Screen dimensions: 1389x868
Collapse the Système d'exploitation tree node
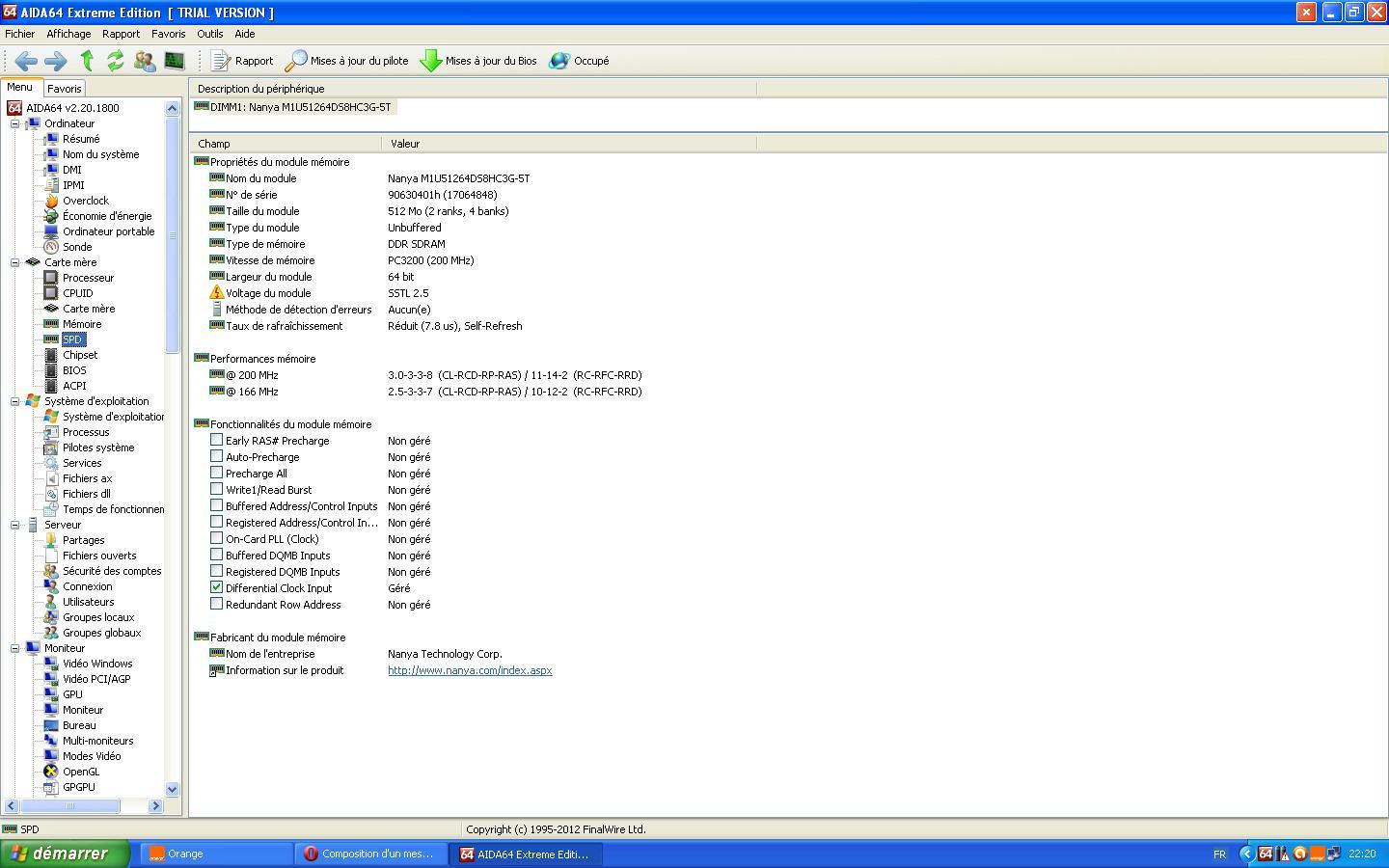[15, 401]
